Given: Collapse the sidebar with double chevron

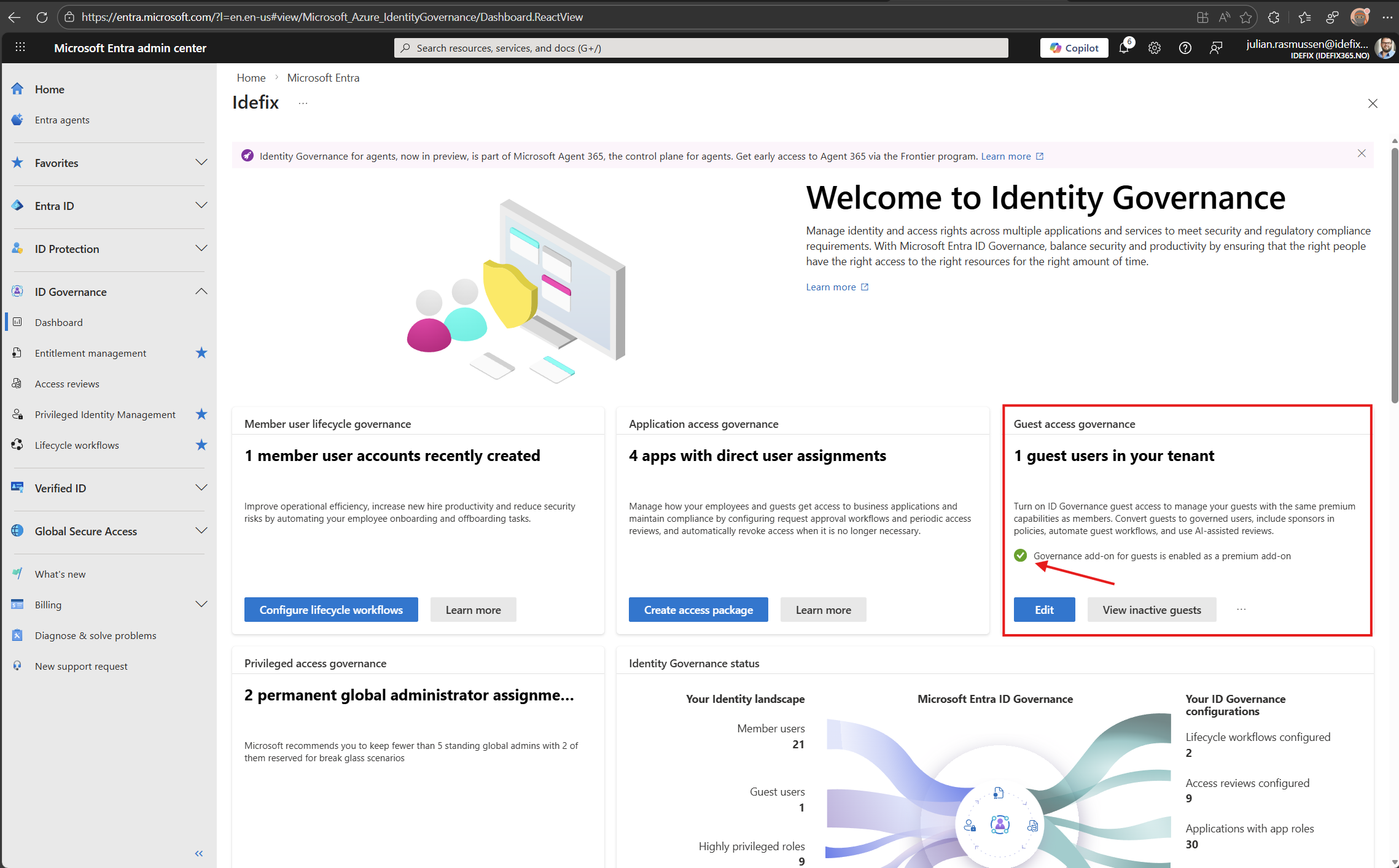Looking at the screenshot, I should click(199, 853).
